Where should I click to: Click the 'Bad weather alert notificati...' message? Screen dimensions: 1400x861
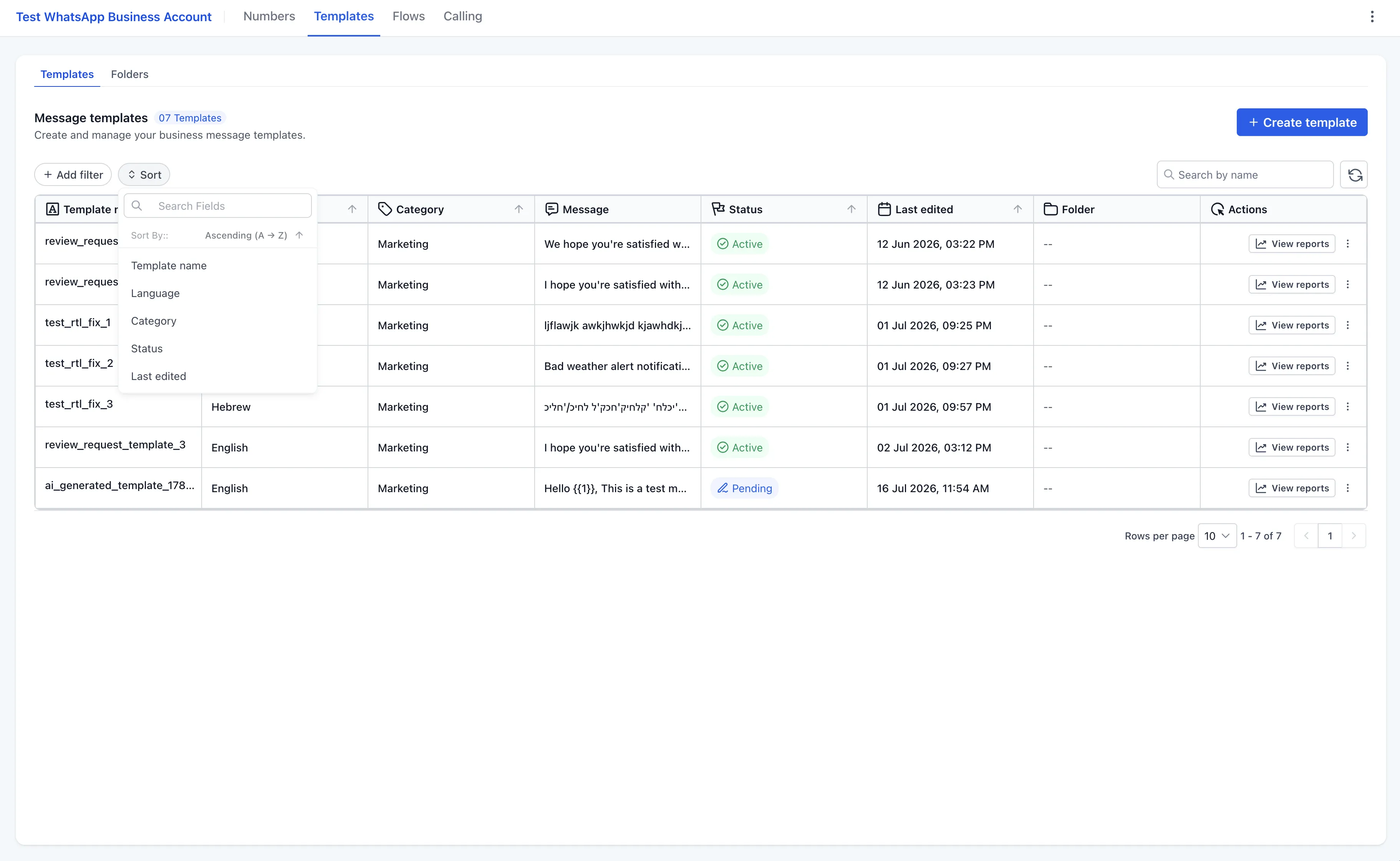click(x=617, y=366)
